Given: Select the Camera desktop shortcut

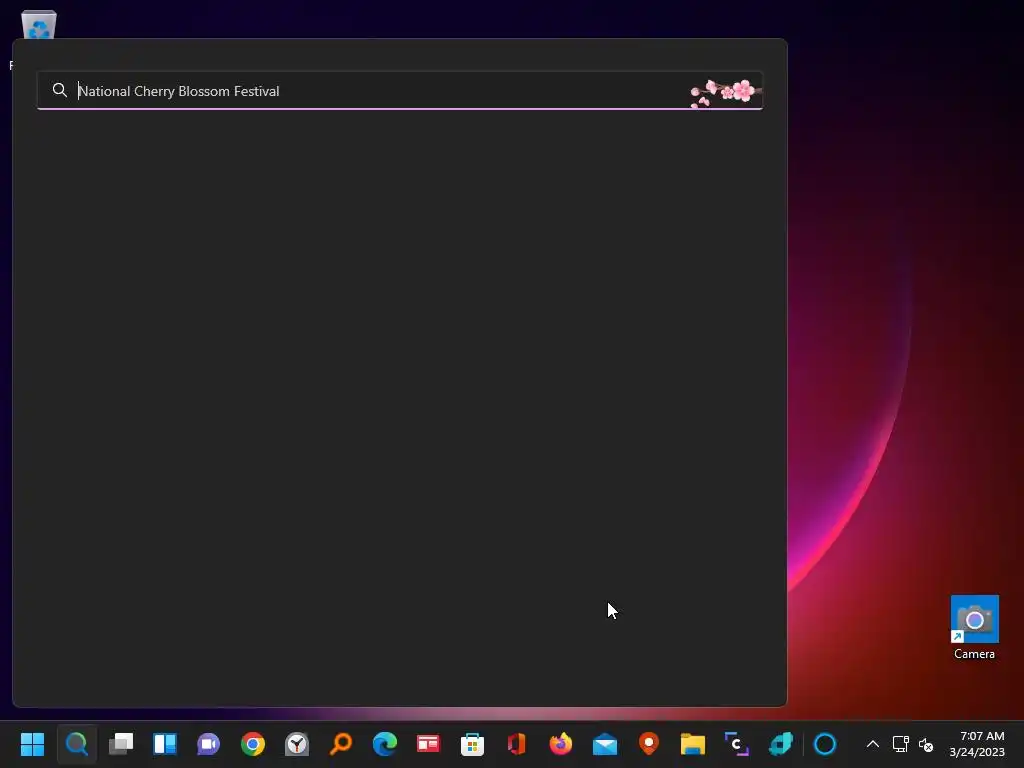Looking at the screenshot, I should pyautogui.click(x=974, y=628).
